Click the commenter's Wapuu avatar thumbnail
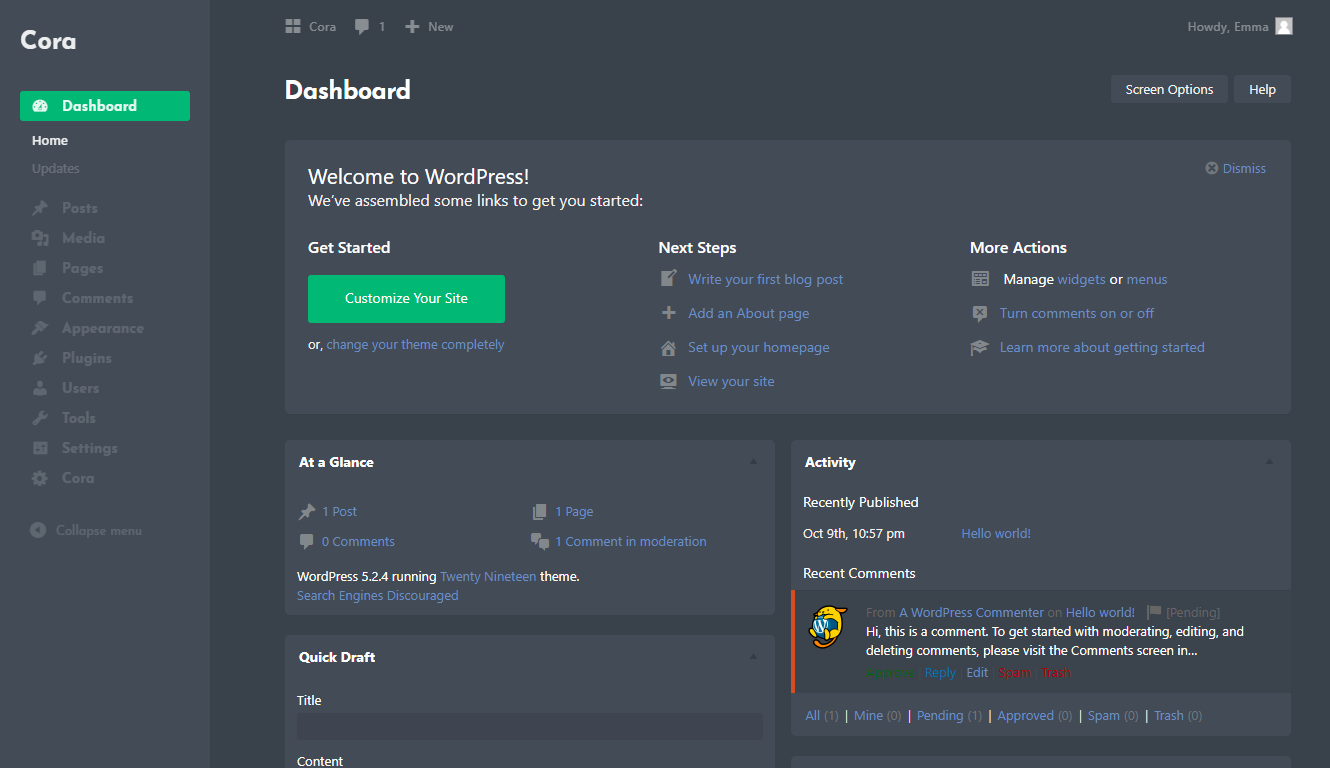 829,627
